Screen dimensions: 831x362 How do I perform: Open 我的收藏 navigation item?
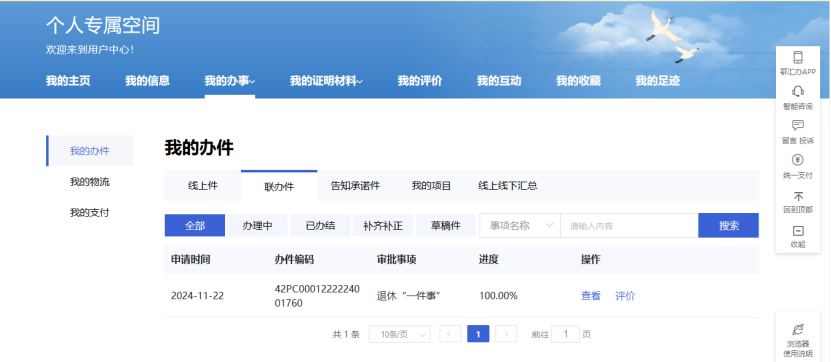578,81
